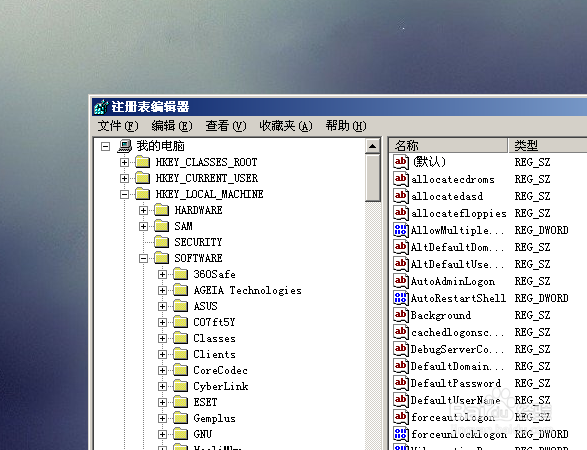Select the C07ft5Y folder icon

pos(180,322)
